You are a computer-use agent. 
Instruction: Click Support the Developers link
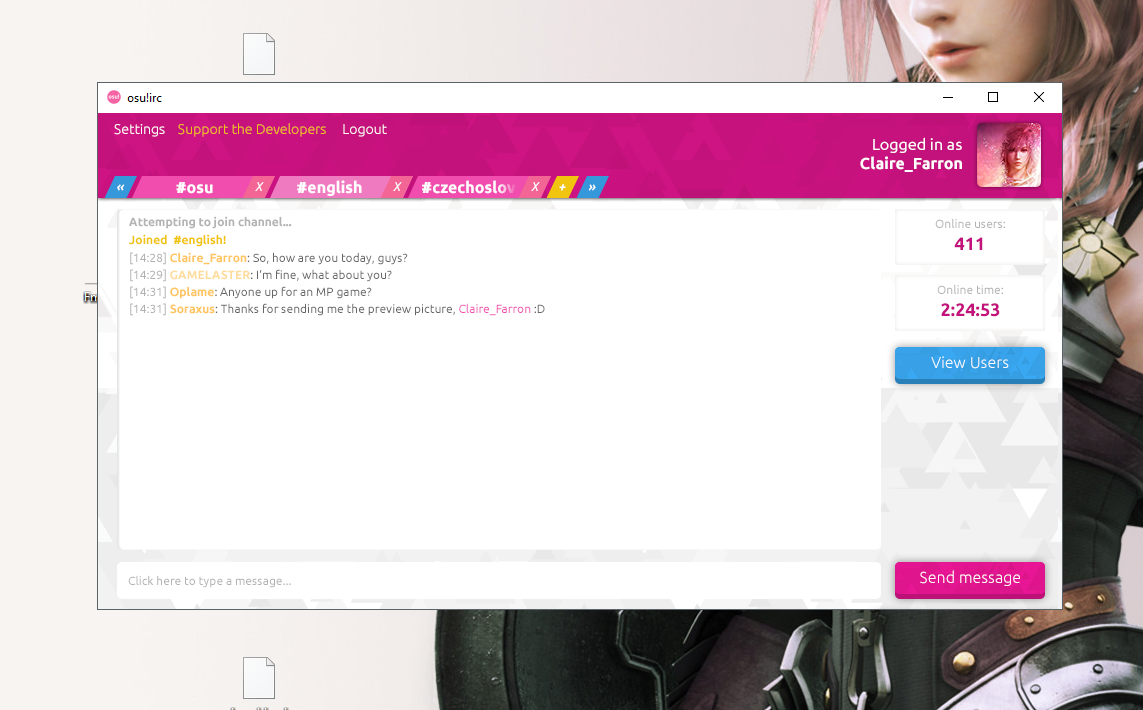251,129
